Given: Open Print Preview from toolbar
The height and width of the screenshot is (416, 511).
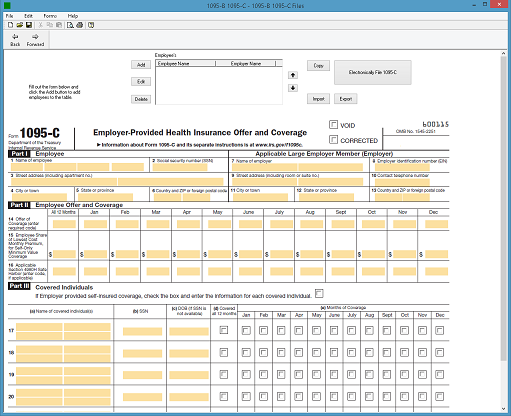Looking at the screenshot, I should pyautogui.click(x=70, y=25).
